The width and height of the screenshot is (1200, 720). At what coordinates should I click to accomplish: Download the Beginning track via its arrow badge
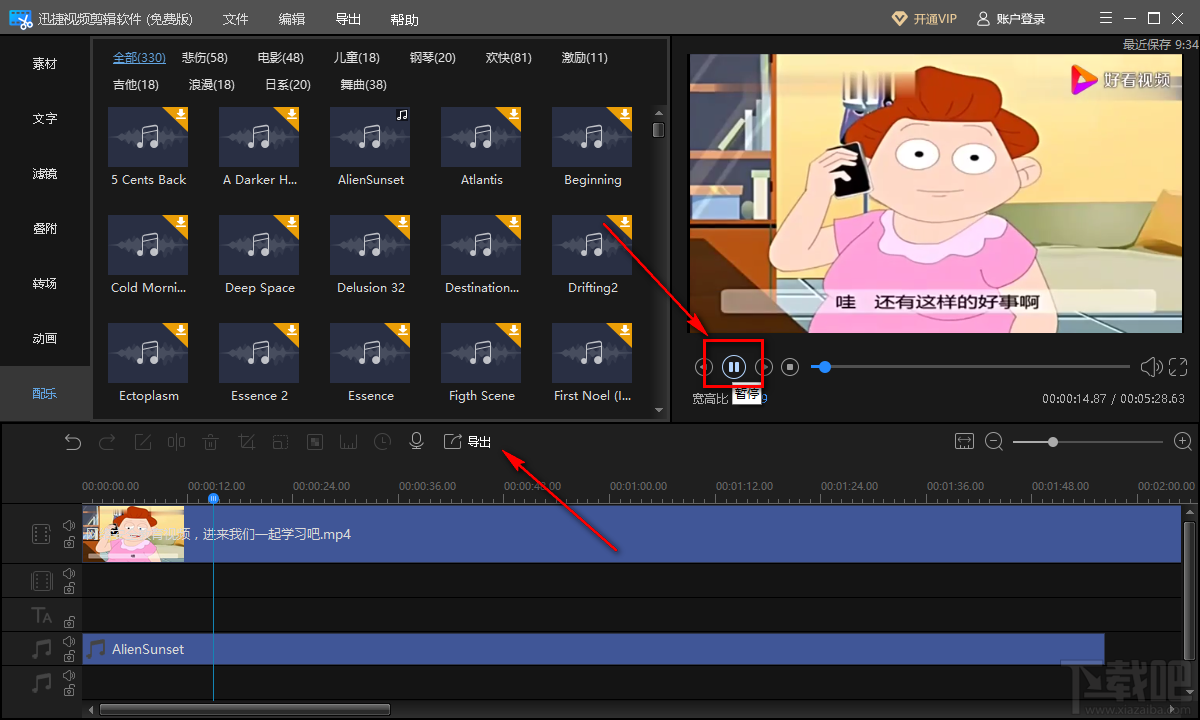tap(624, 115)
